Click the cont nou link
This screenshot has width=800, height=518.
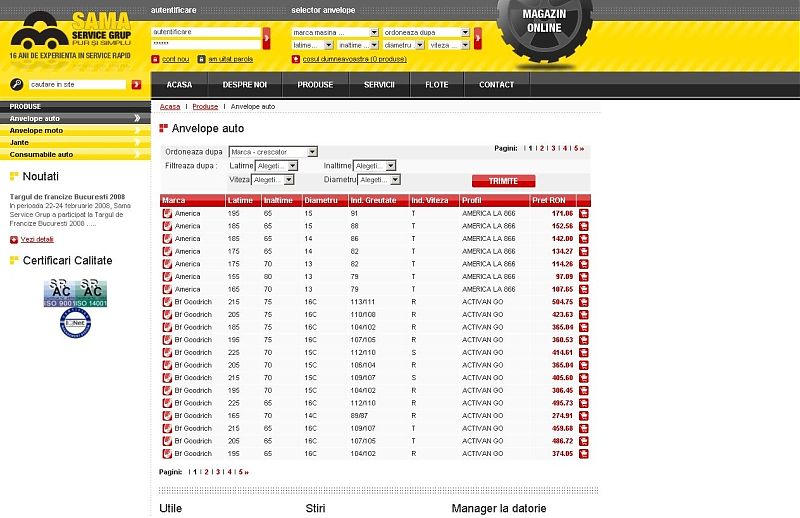176,59
